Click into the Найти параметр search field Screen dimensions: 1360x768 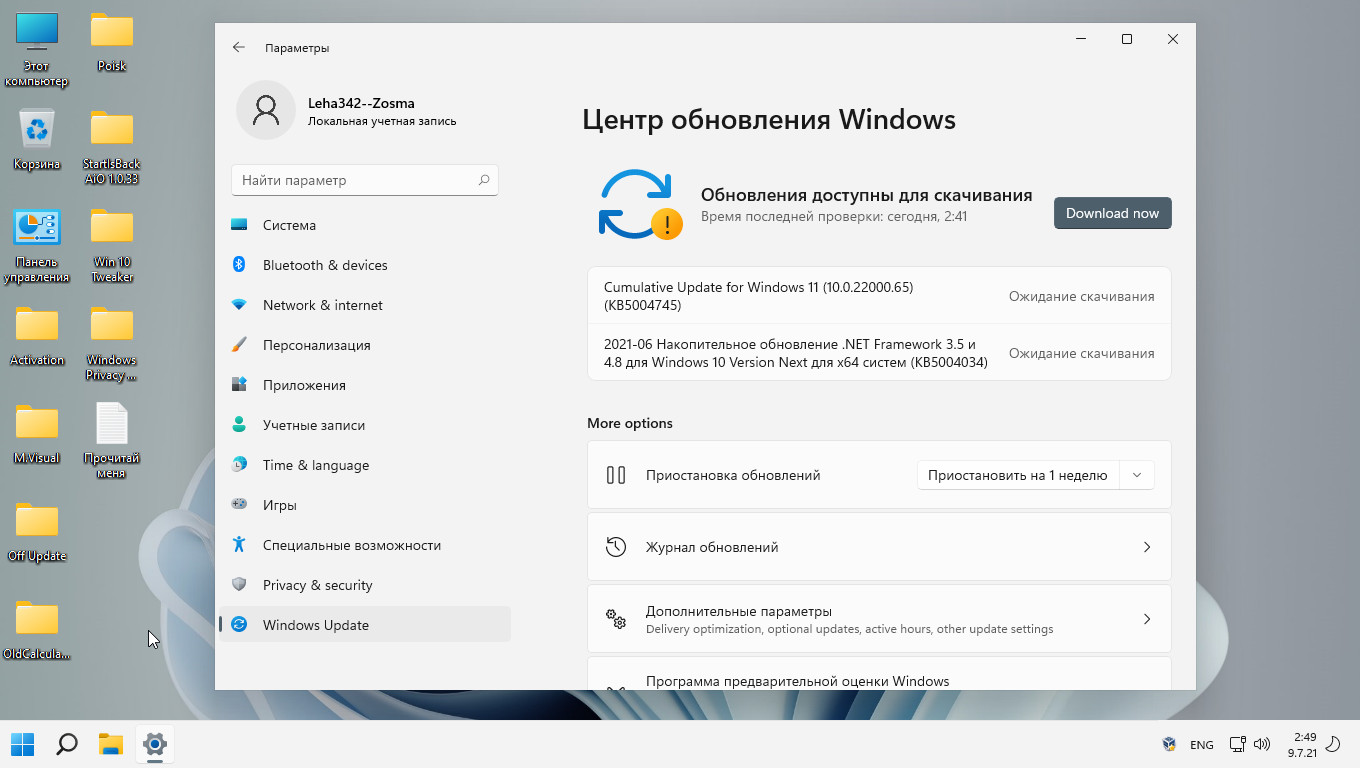tap(364, 180)
